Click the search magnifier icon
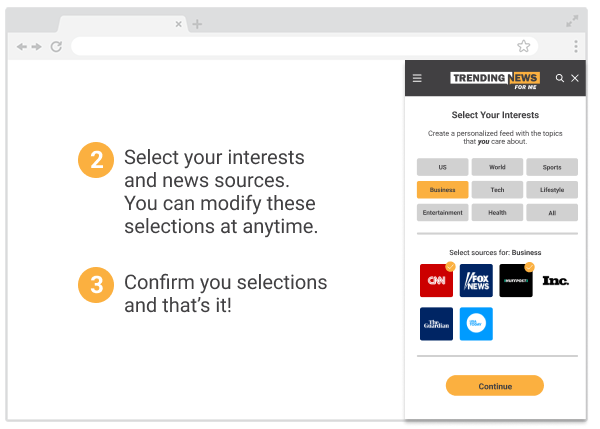This screenshot has height=429, width=600. tap(560, 78)
